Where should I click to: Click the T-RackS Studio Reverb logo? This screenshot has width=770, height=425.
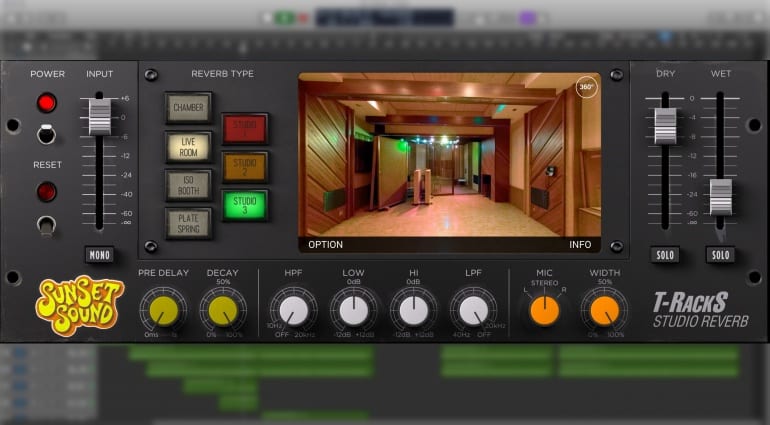coord(700,310)
